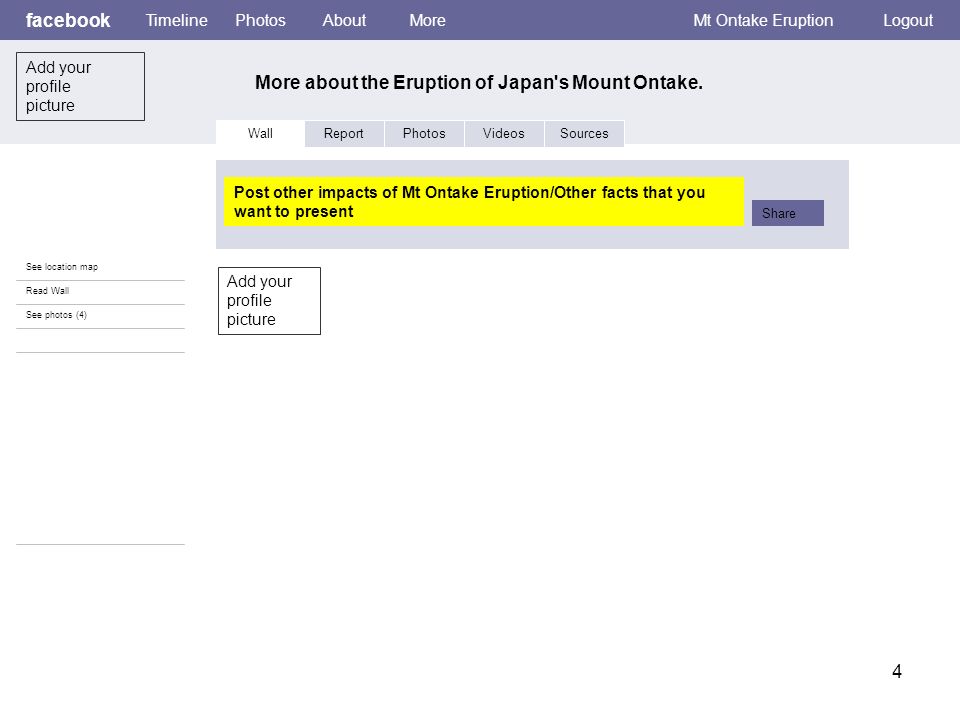960x720 pixels.
Task: Switch to the Wall tab
Action: pos(260,133)
